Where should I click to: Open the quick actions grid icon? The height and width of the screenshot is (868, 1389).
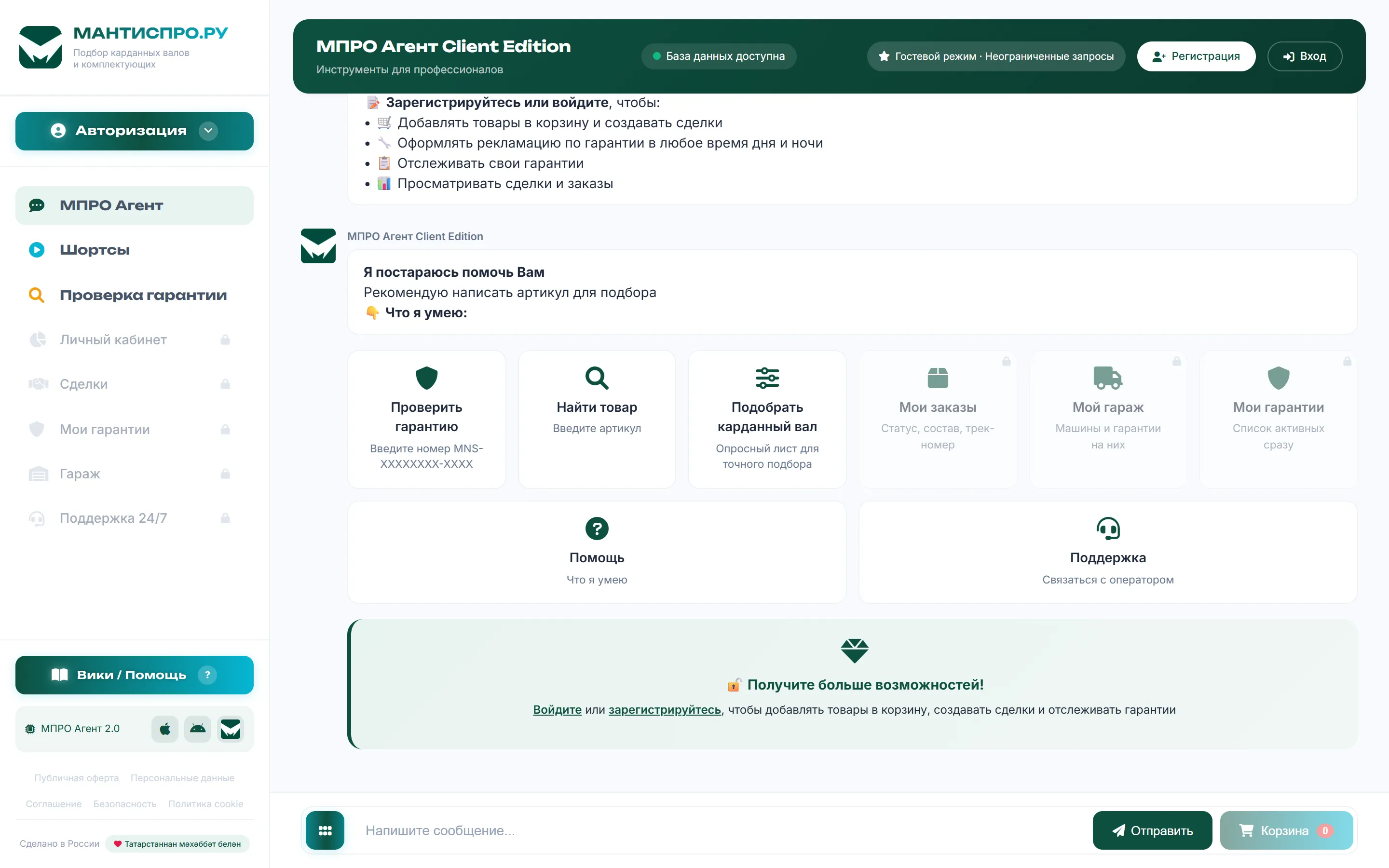pyautogui.click(x=325, y=830)
